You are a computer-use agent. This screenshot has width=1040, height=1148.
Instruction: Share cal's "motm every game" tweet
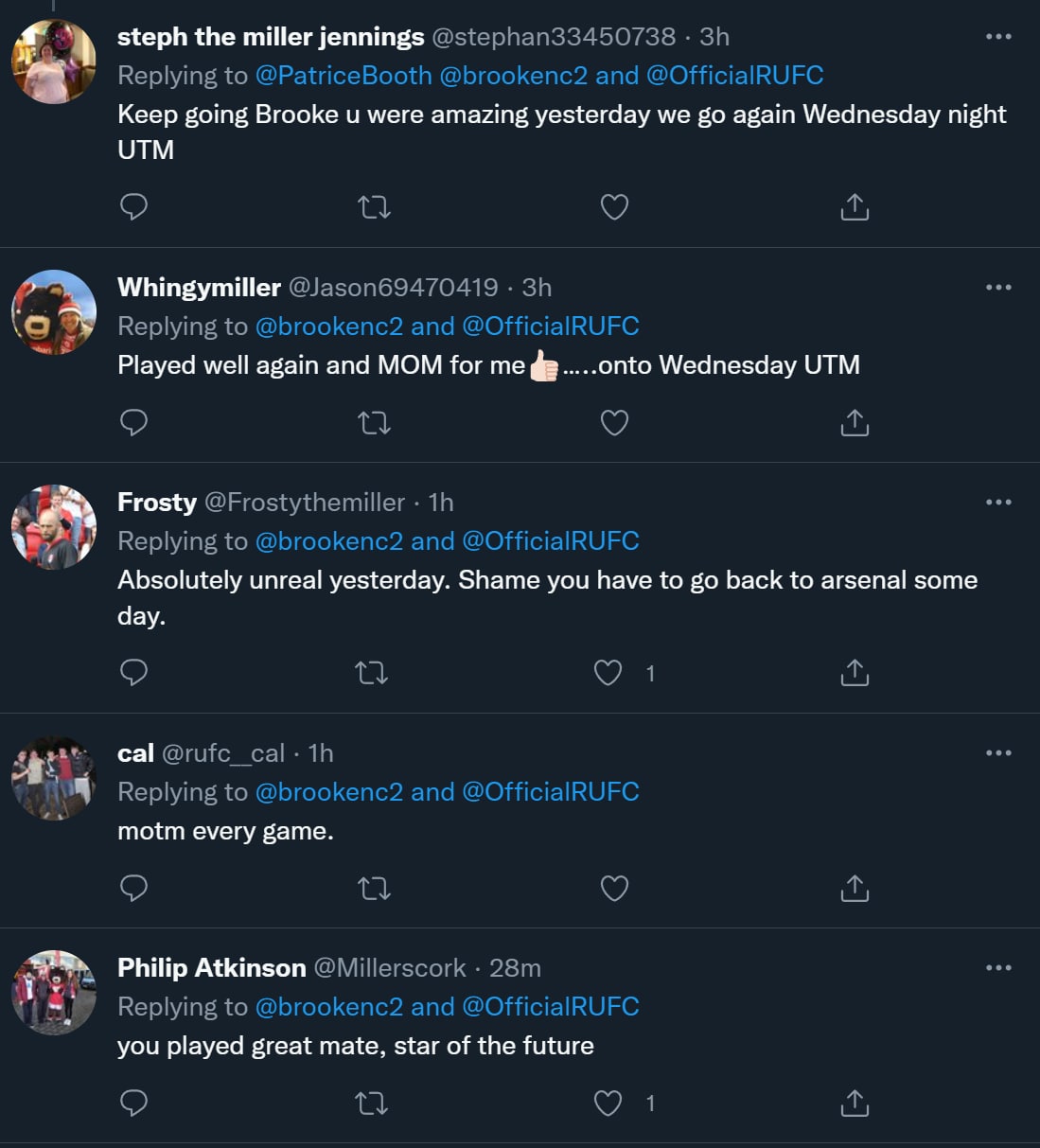855,888
